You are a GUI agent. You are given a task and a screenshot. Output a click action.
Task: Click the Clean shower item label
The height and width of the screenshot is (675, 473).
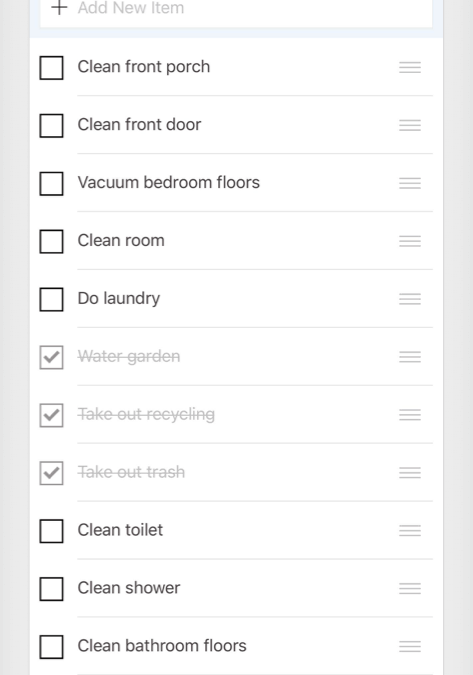pos(129,588)
